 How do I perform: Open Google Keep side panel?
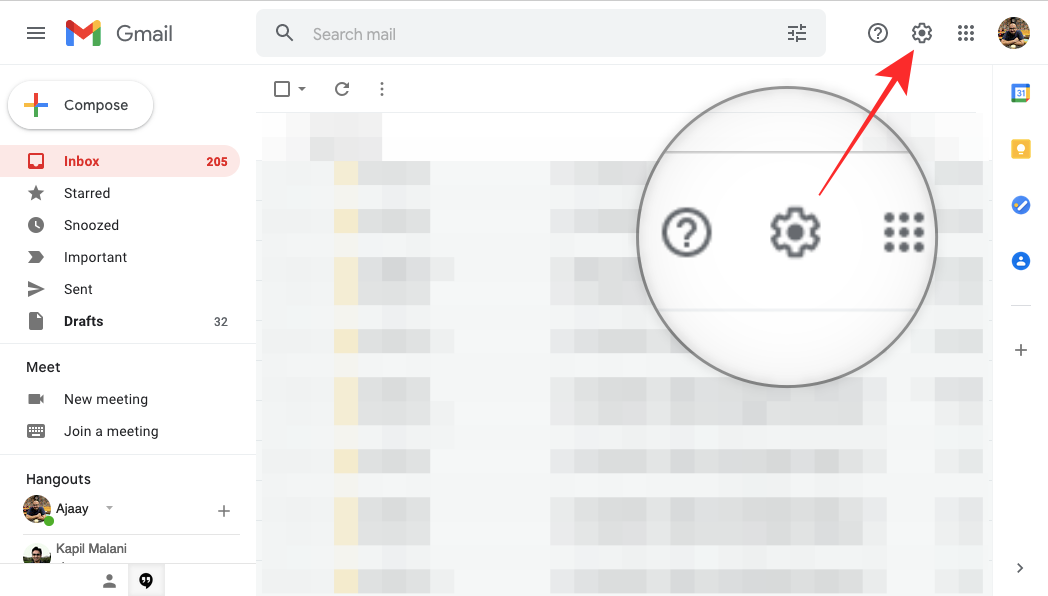click(x=1021, y=148)
